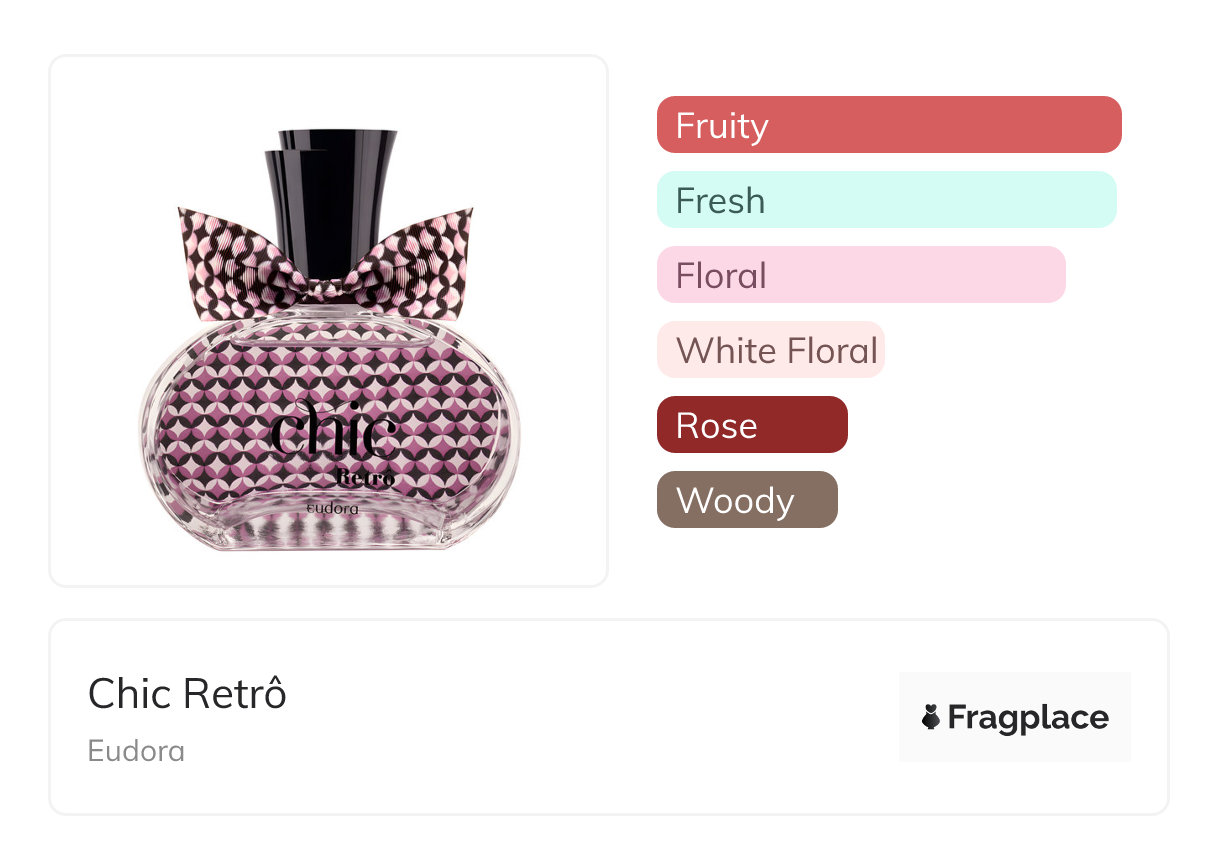Click the Fragplace wordmark text

pyautogui.click(x=1027, y=717)
